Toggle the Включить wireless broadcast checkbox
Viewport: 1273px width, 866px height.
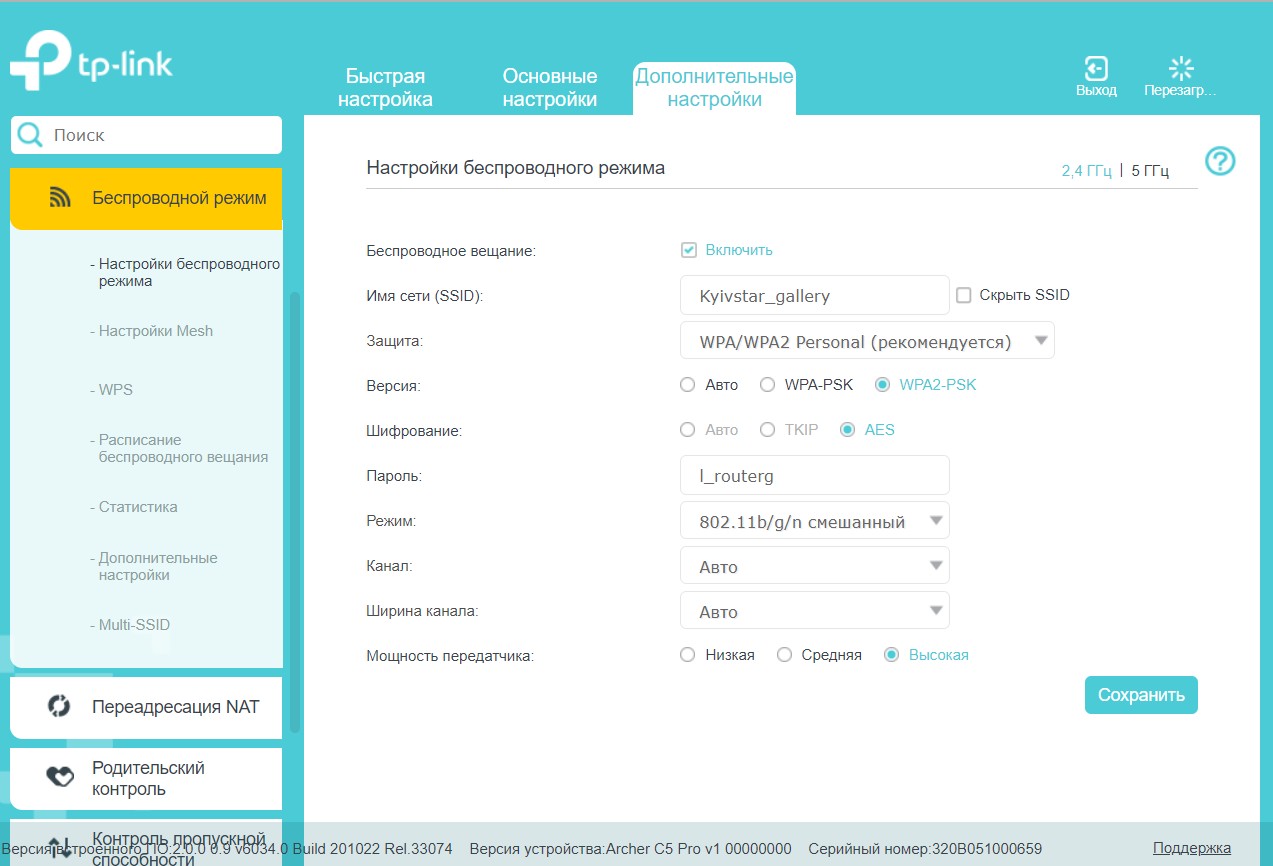[688, 250]
